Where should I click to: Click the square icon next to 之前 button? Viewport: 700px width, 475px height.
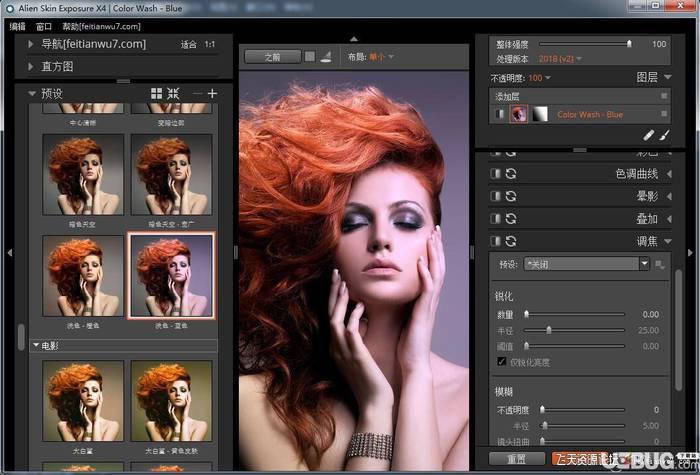309,57
